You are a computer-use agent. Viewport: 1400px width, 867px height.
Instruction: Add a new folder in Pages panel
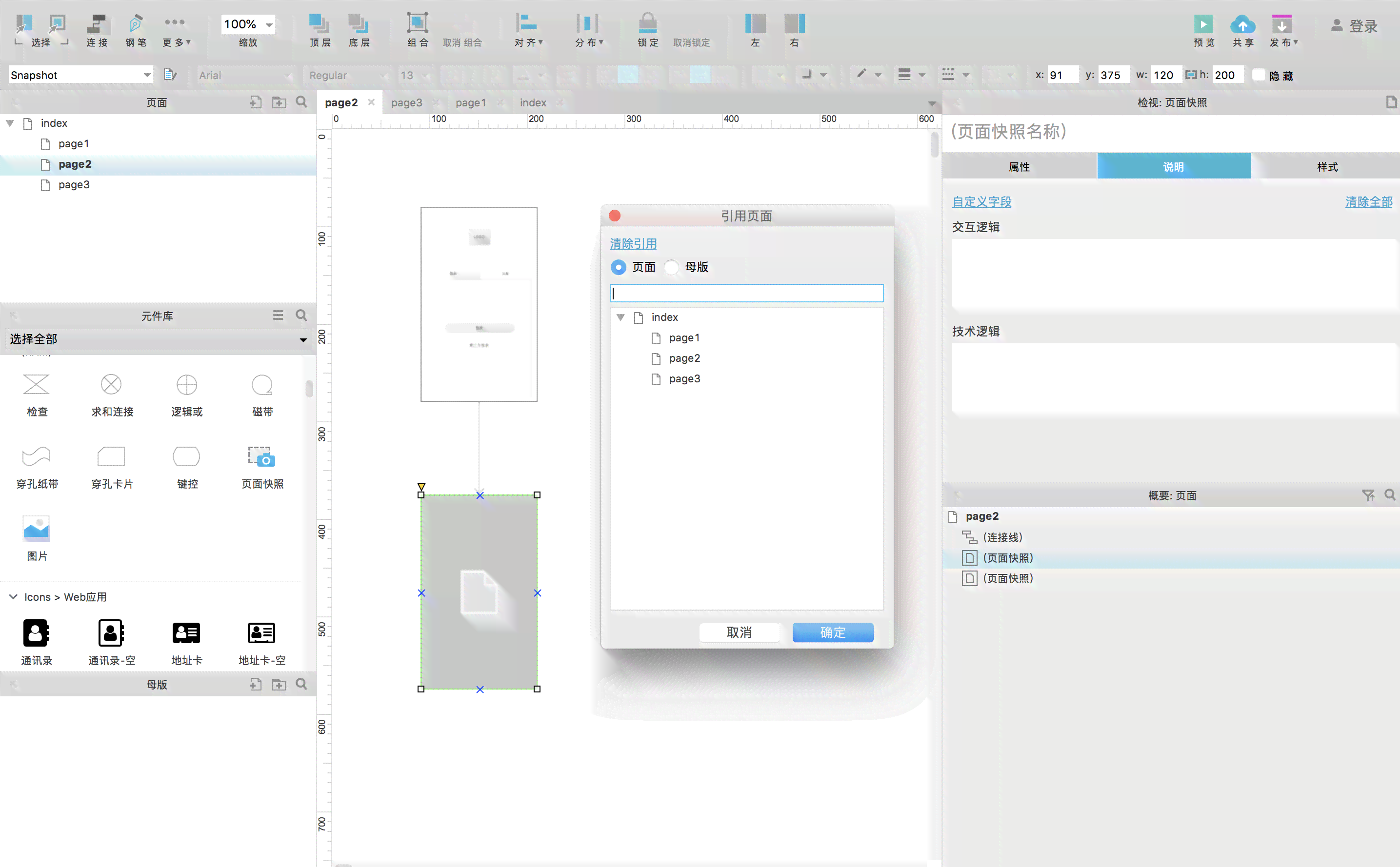pos(279,102)
